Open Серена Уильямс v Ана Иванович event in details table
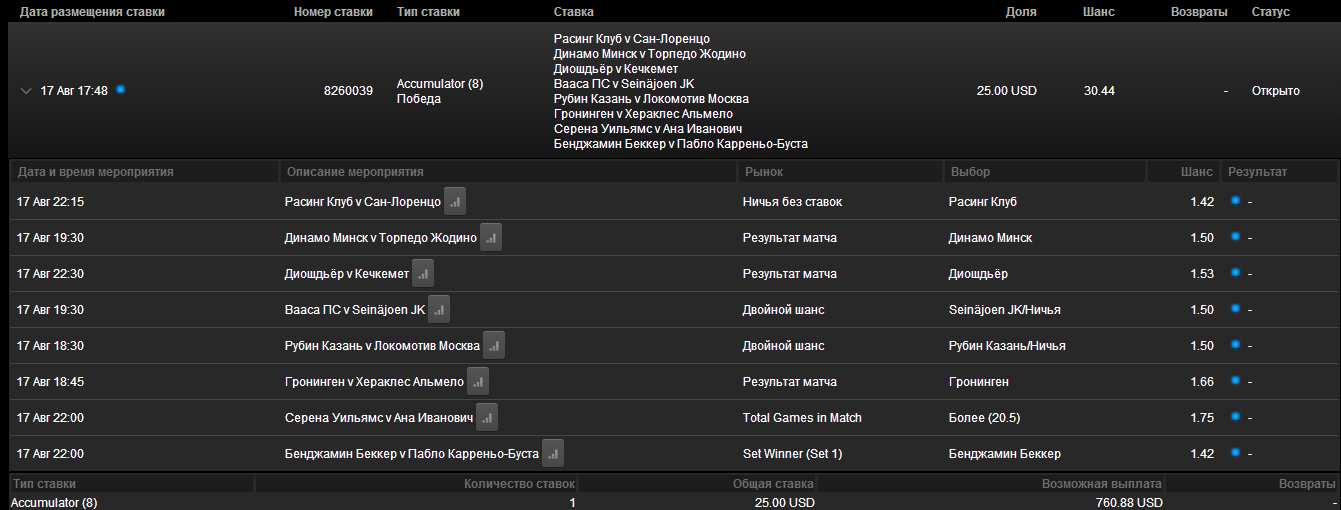The height and width of the screenshot is (510, 1341). tap(378, 418)
